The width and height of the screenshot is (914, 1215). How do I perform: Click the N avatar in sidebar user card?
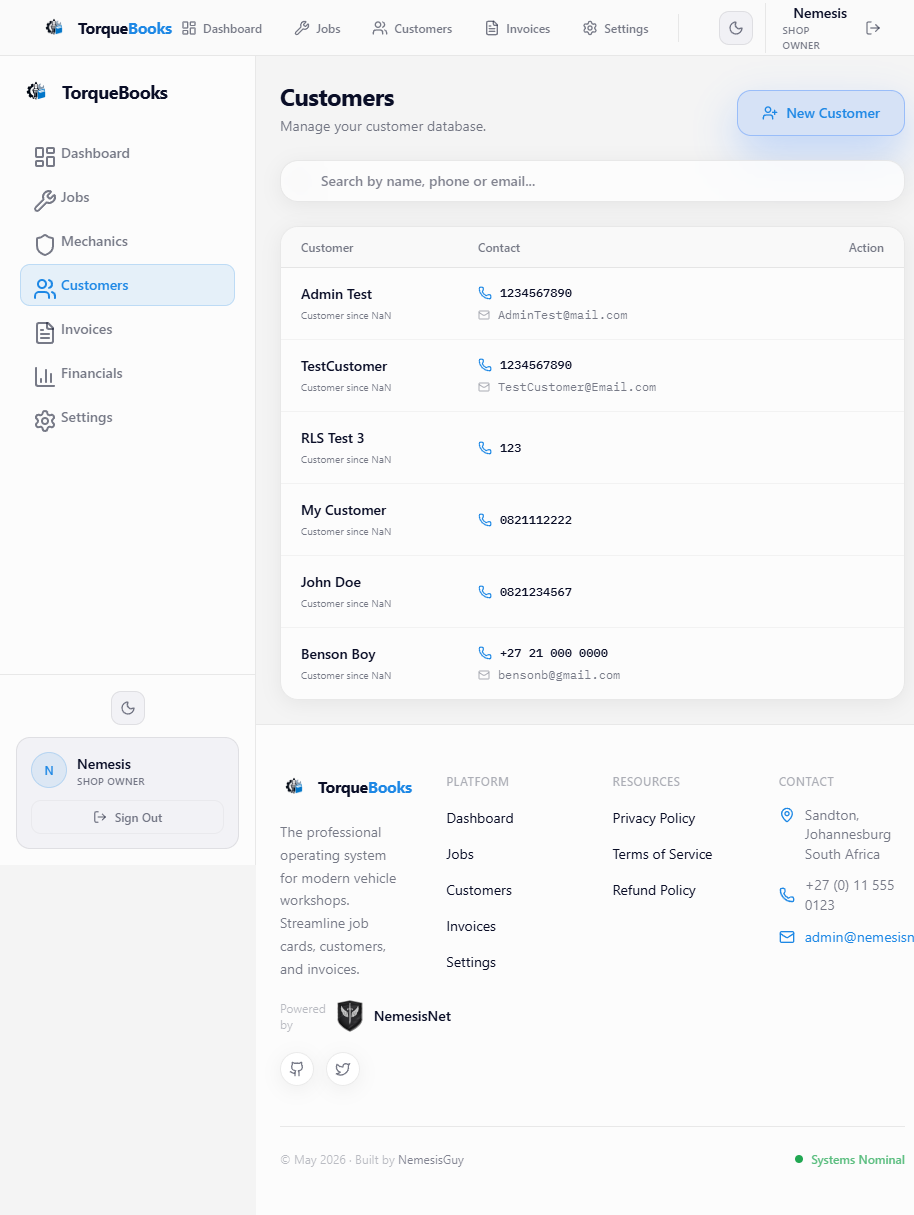coord(49,770)
